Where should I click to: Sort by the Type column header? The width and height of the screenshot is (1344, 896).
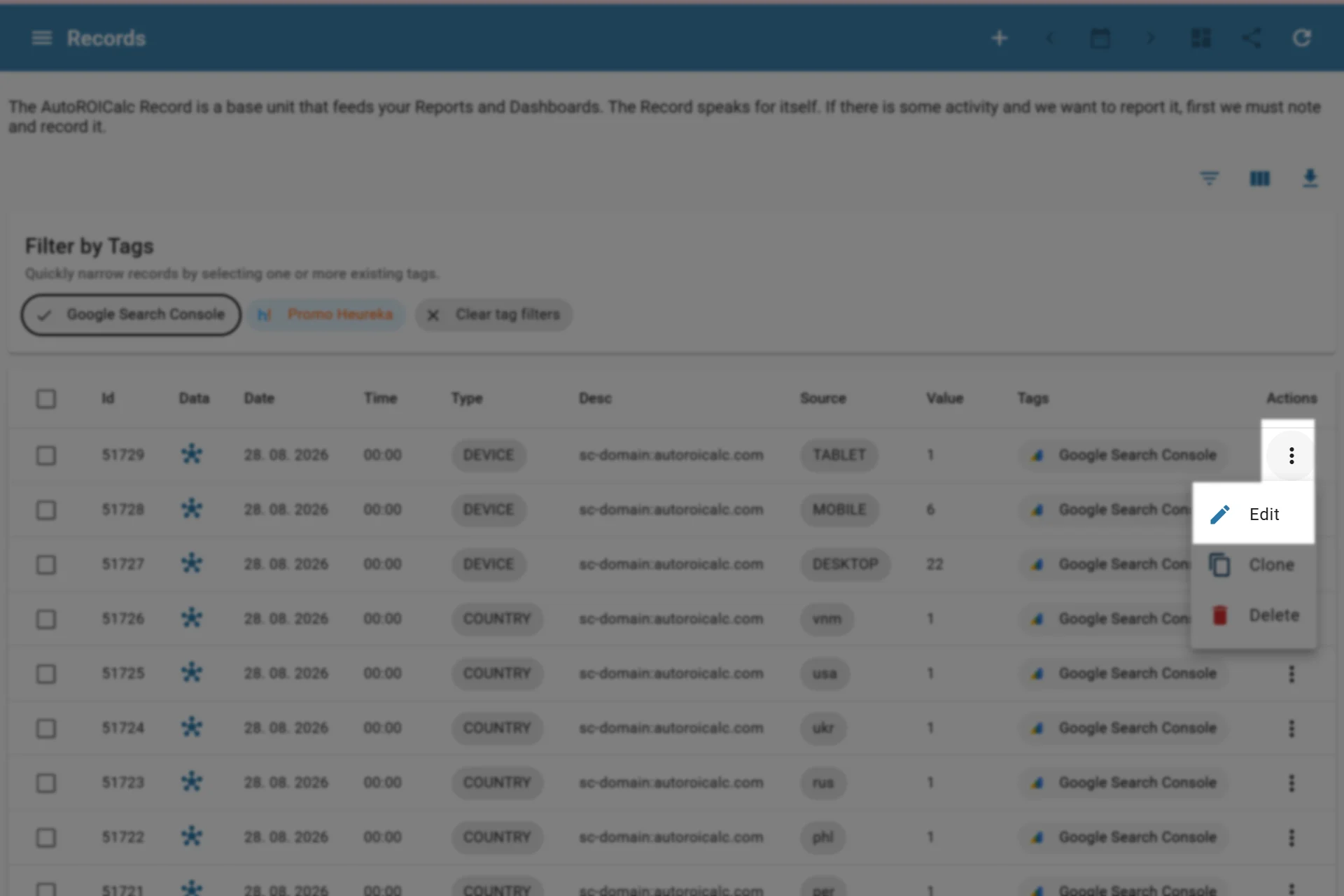(x=467, y=398)
